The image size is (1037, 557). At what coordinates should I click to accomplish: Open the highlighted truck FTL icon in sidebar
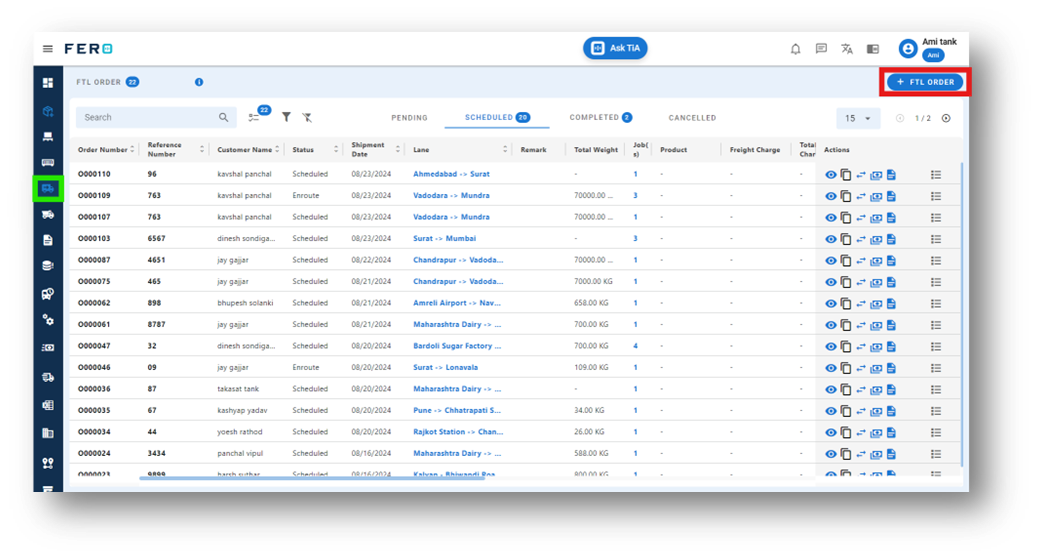[x=48, y=189]
